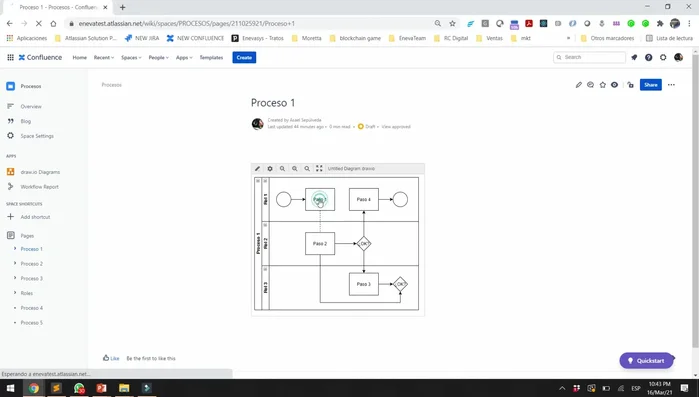699x397 pixels.
Task: Click the middle zoom magnifier in diagram toolbar
Action: tap(295, 168)
